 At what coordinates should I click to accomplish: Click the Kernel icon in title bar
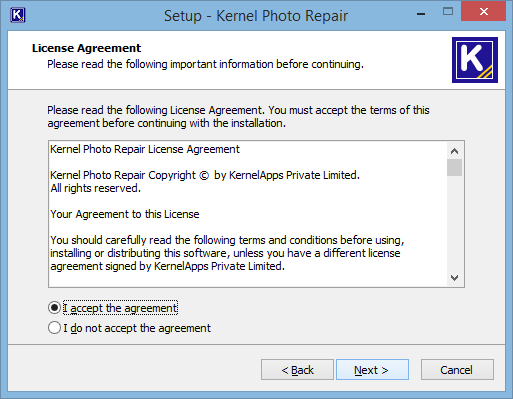(18, 15)
